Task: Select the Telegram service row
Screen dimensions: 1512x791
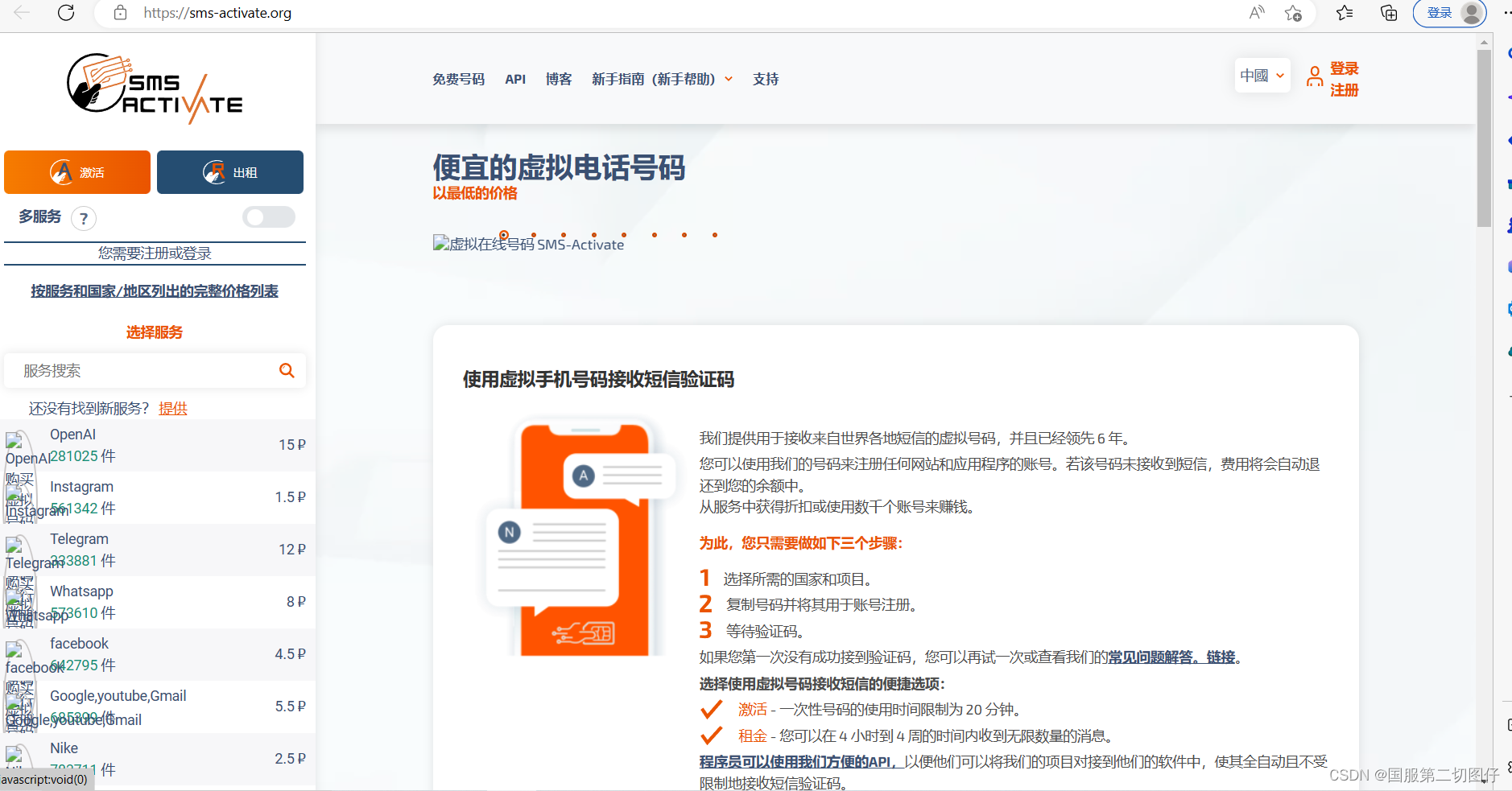Action: [158, 550]
